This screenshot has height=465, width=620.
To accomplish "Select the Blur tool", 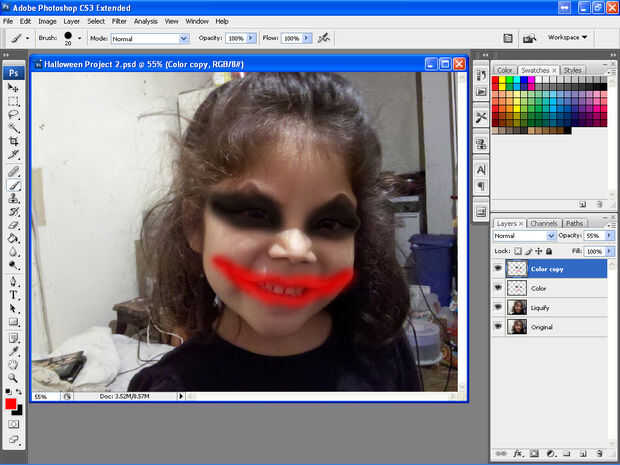I will point(13,252).
